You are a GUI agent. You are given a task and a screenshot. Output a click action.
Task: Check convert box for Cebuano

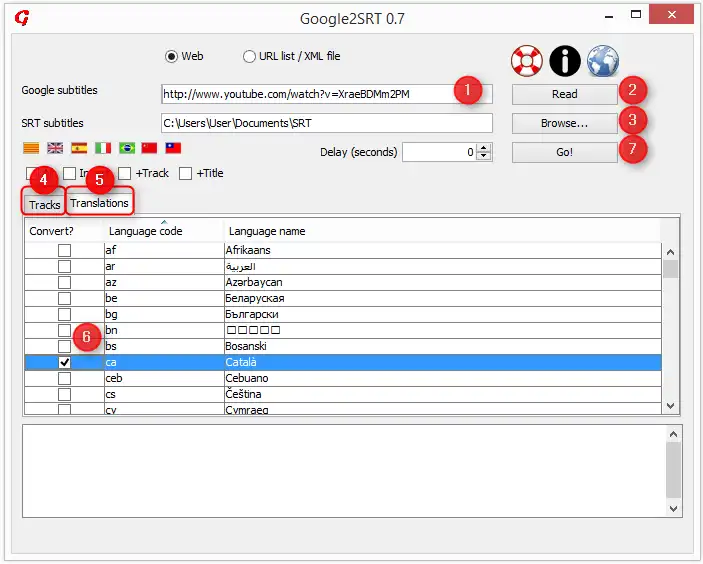tap(65, 378)
